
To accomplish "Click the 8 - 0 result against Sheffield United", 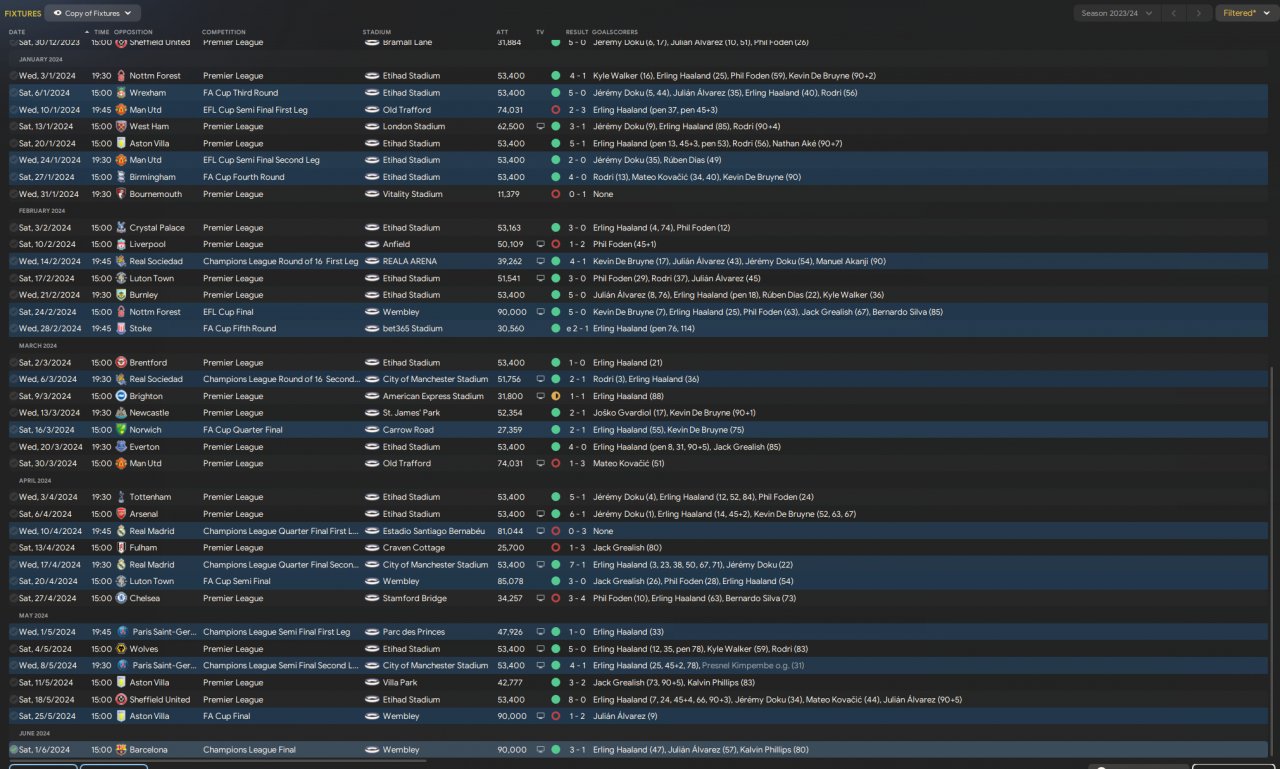I will 578,700.
